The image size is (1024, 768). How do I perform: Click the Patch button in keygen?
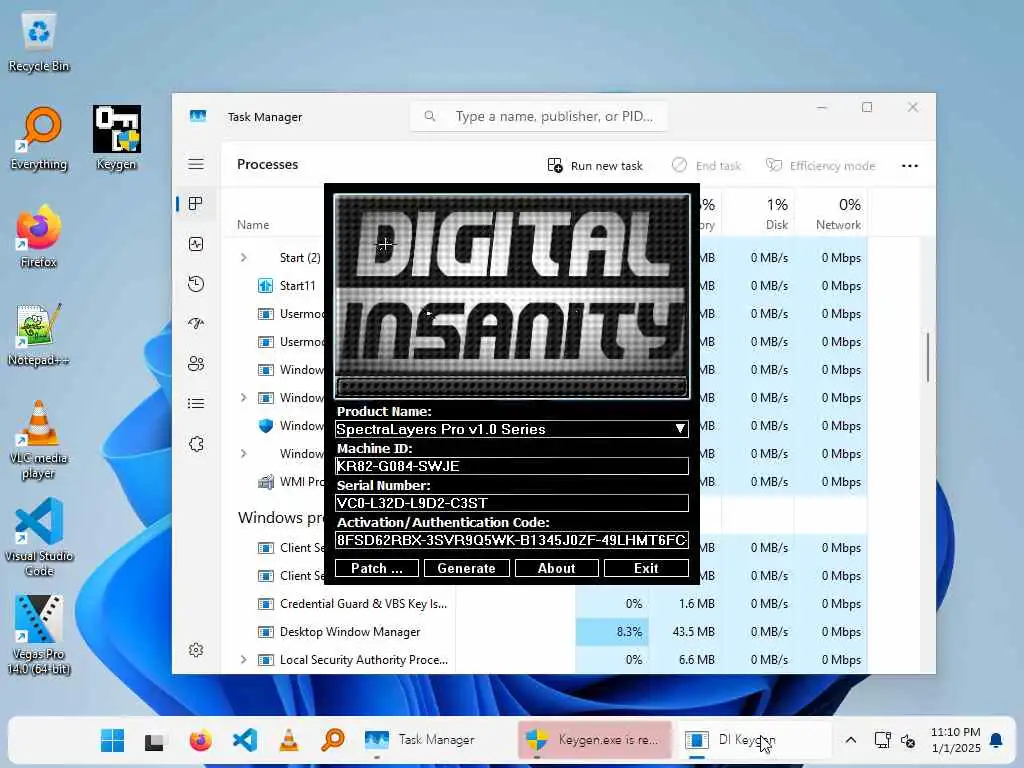click(377, 568)
